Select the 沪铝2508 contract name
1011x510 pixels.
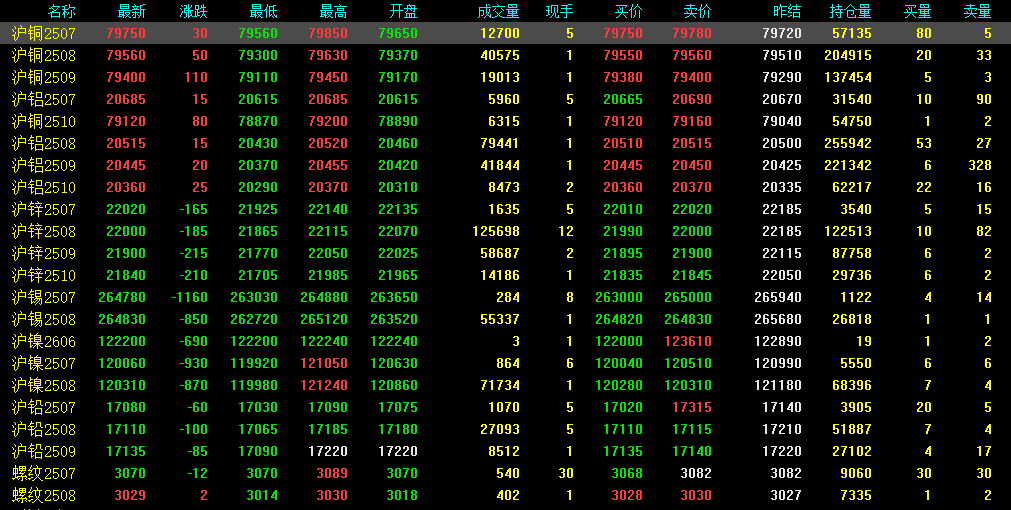click(x=44, y=143)
